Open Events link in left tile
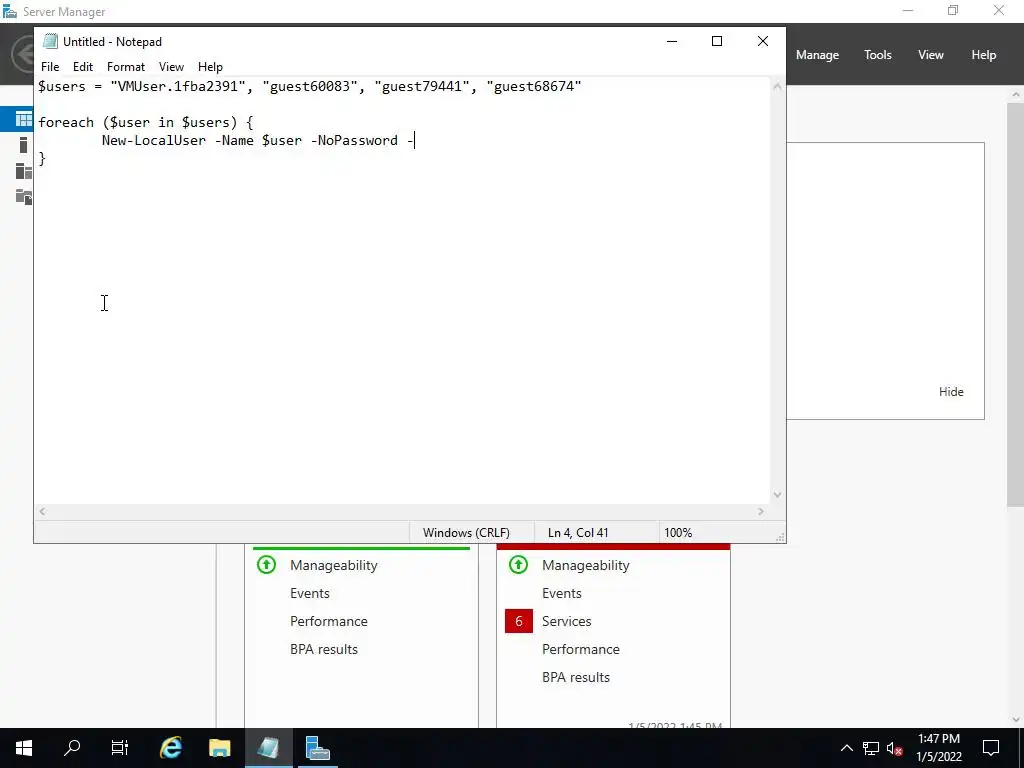Image resolution: width=1024 pixels, height=768 pixels. click(x=310, y=593)
